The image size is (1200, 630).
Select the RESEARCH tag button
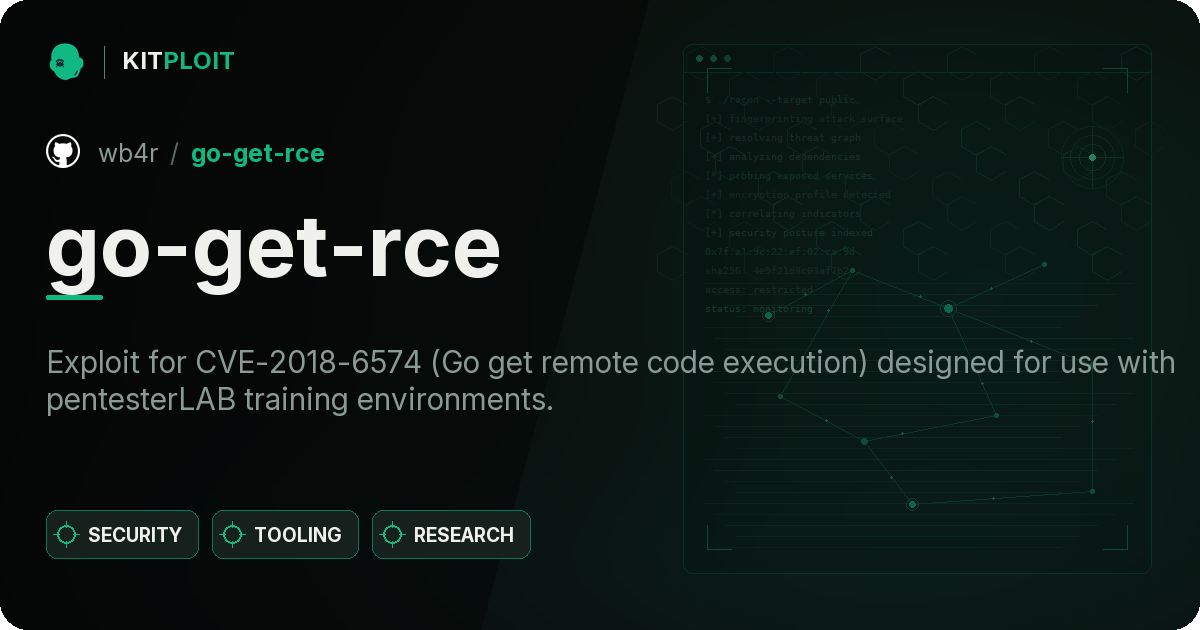click(x=451, y=535)
